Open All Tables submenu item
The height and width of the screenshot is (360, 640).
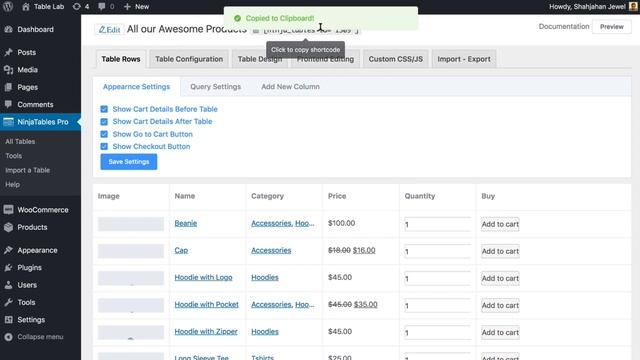(x=20, y=141)
